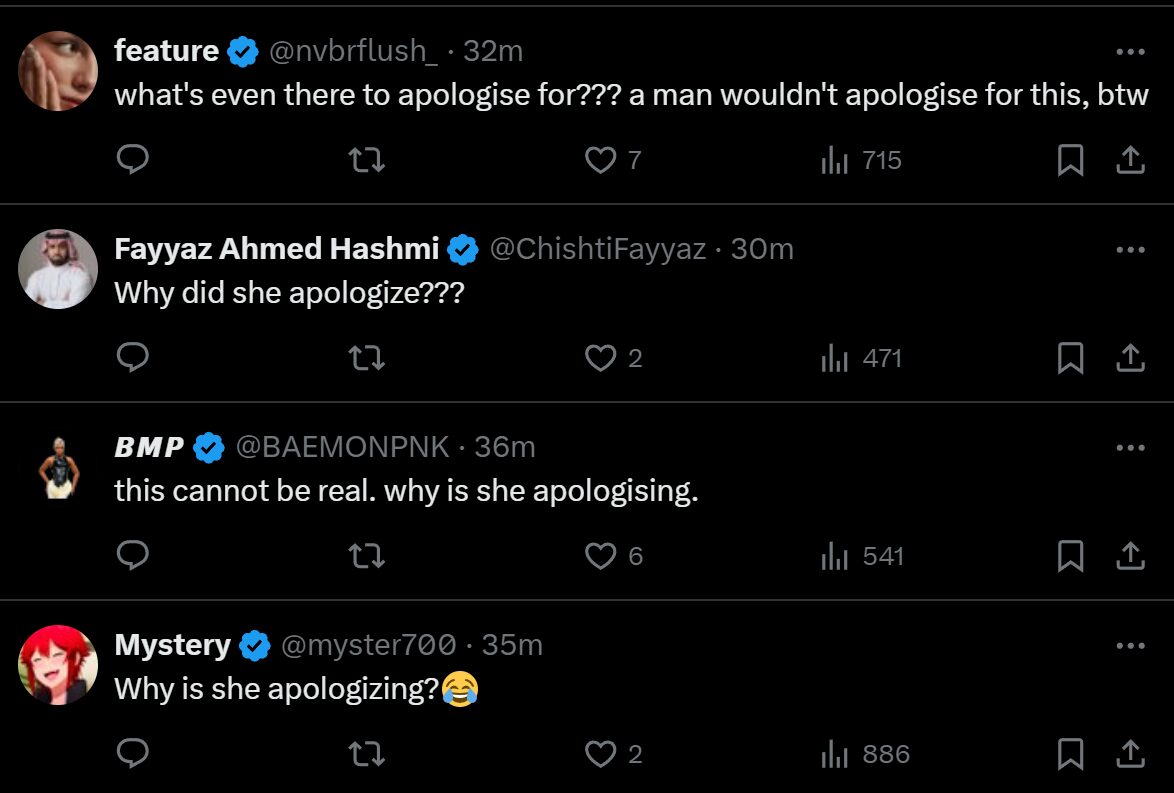Click the Mystery display name
This screenshot has height=793, width=1174.
(x=172, y=645)
